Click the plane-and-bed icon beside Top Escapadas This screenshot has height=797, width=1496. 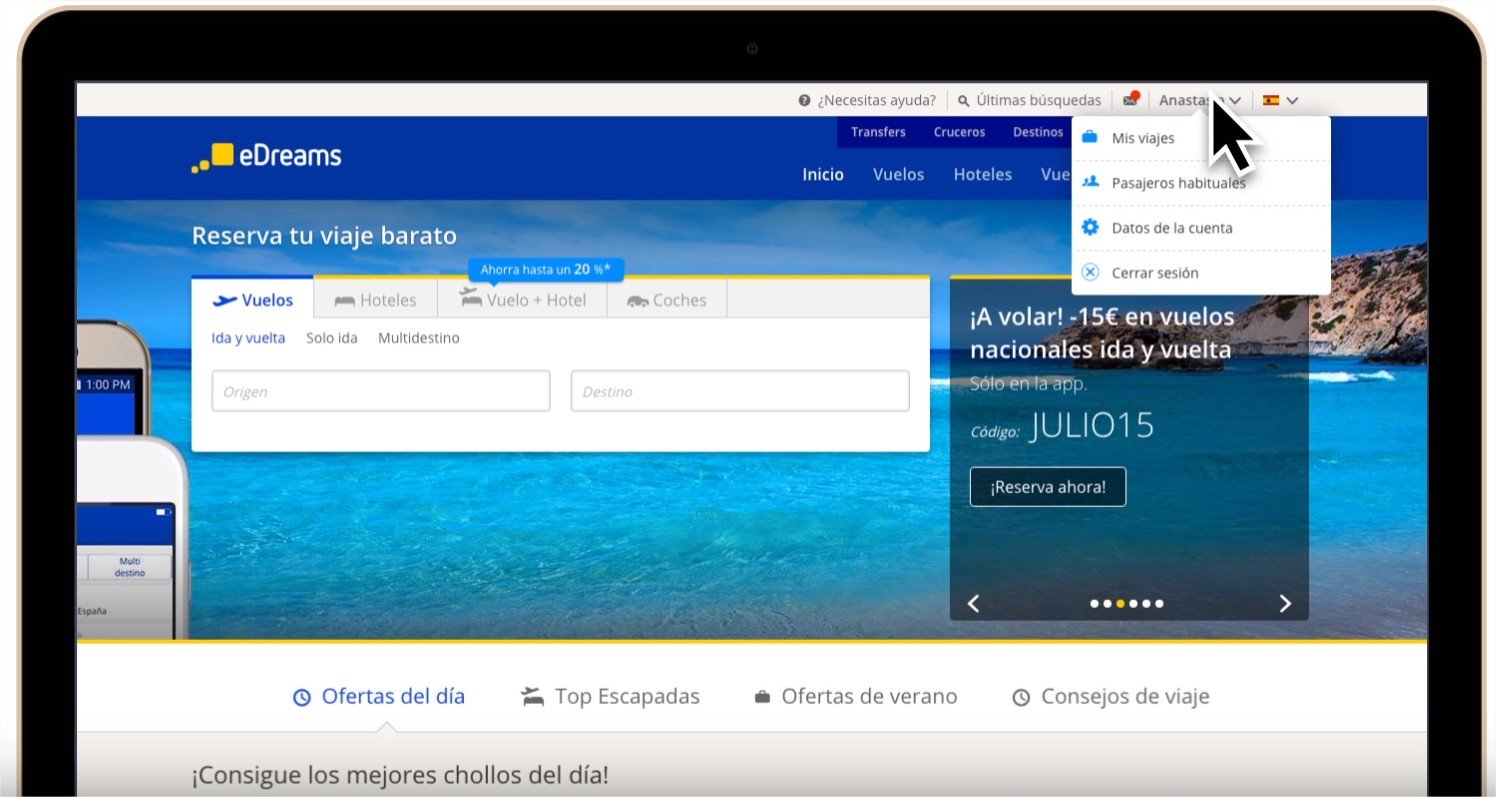point(533,697)
